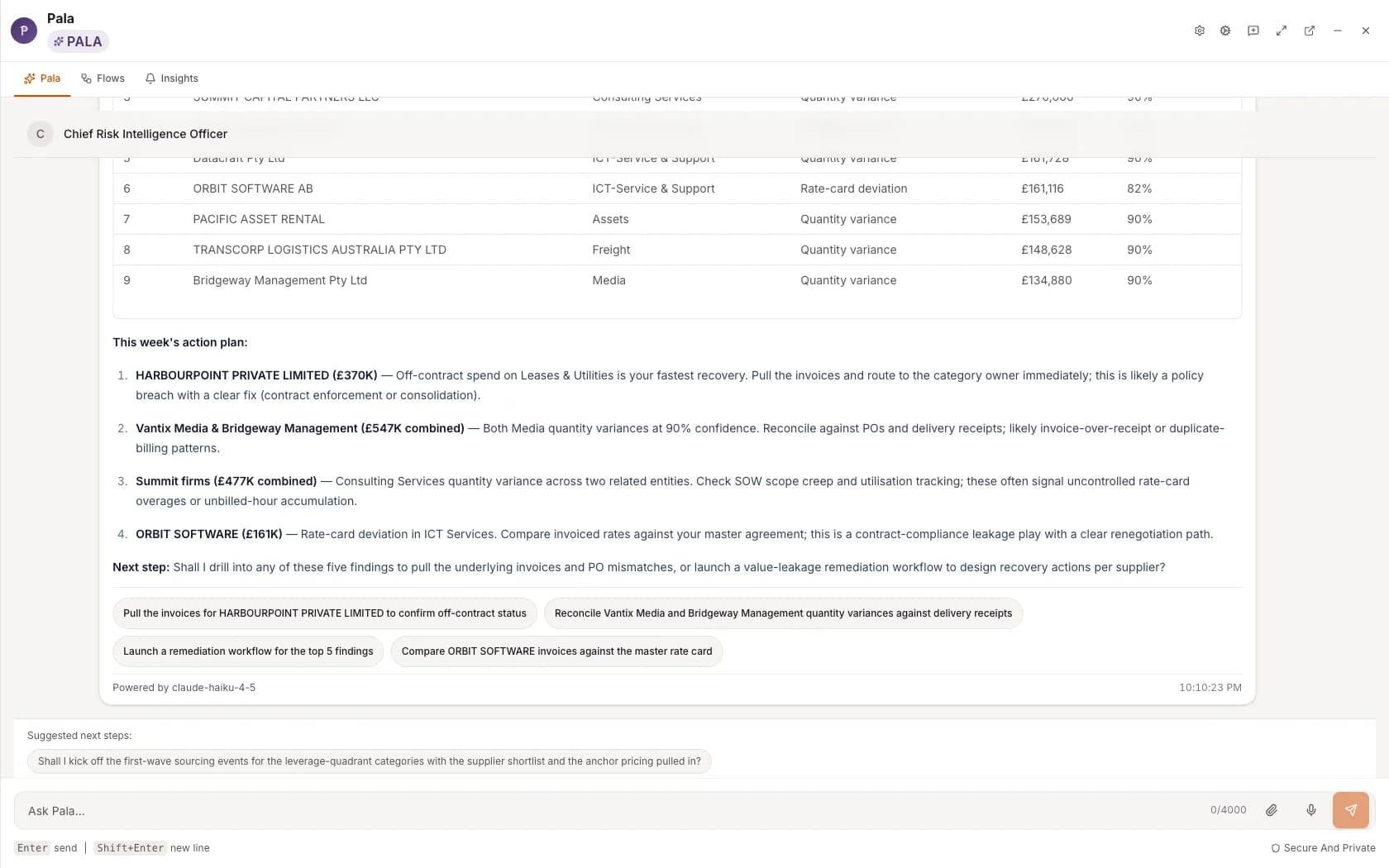The height and width of the screenshot is (868, 1389).
Task: Minimize the Pala panel
Action: 1338,31
